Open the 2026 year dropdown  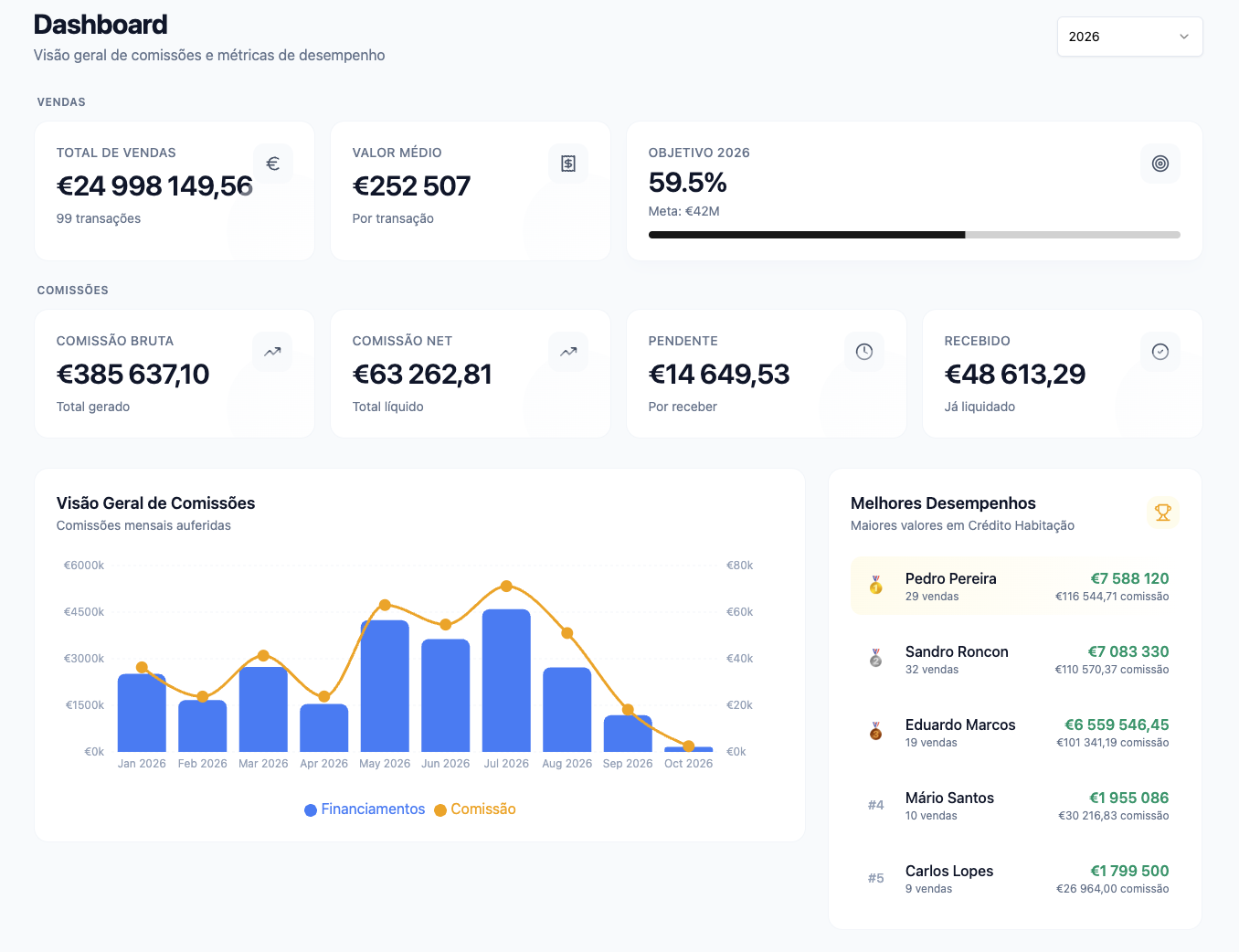pos(1130,37)
